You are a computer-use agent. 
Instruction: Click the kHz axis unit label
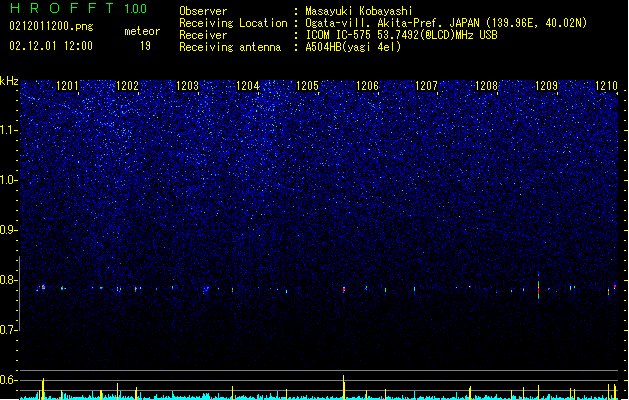[9, 81]
